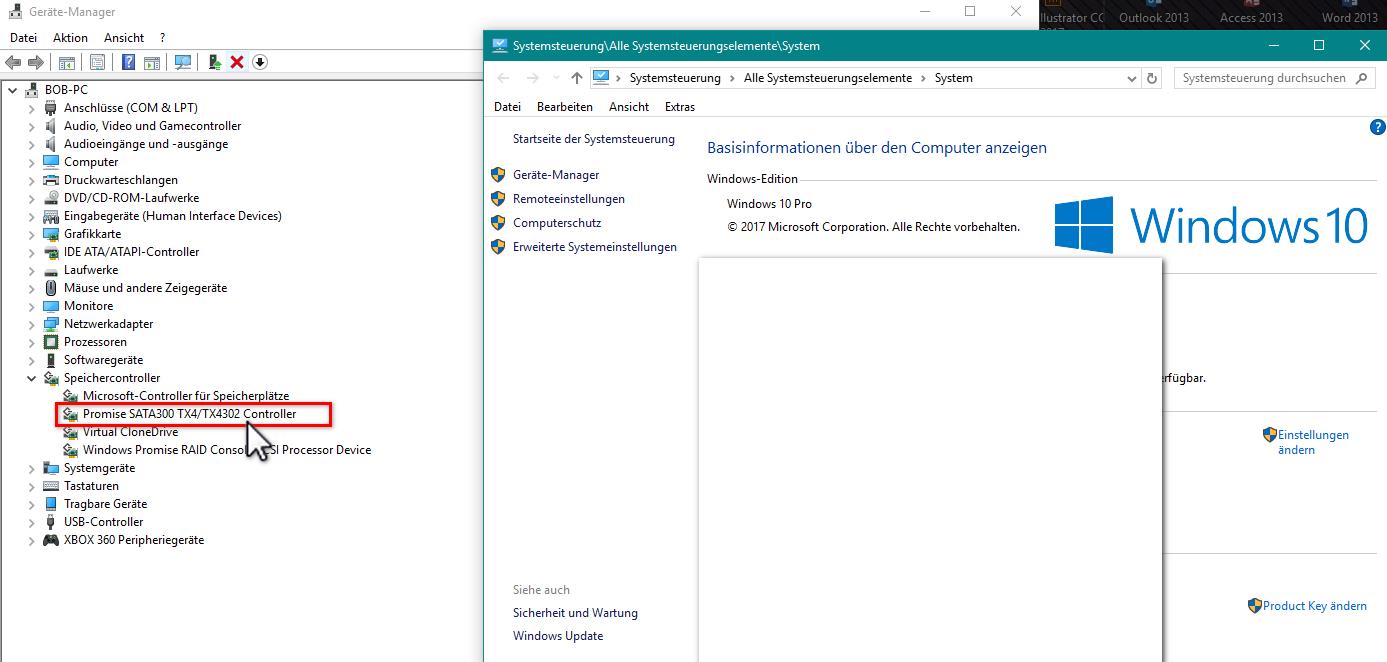
Task: Open help with the blue question mark
Action: click(1378, 127)
